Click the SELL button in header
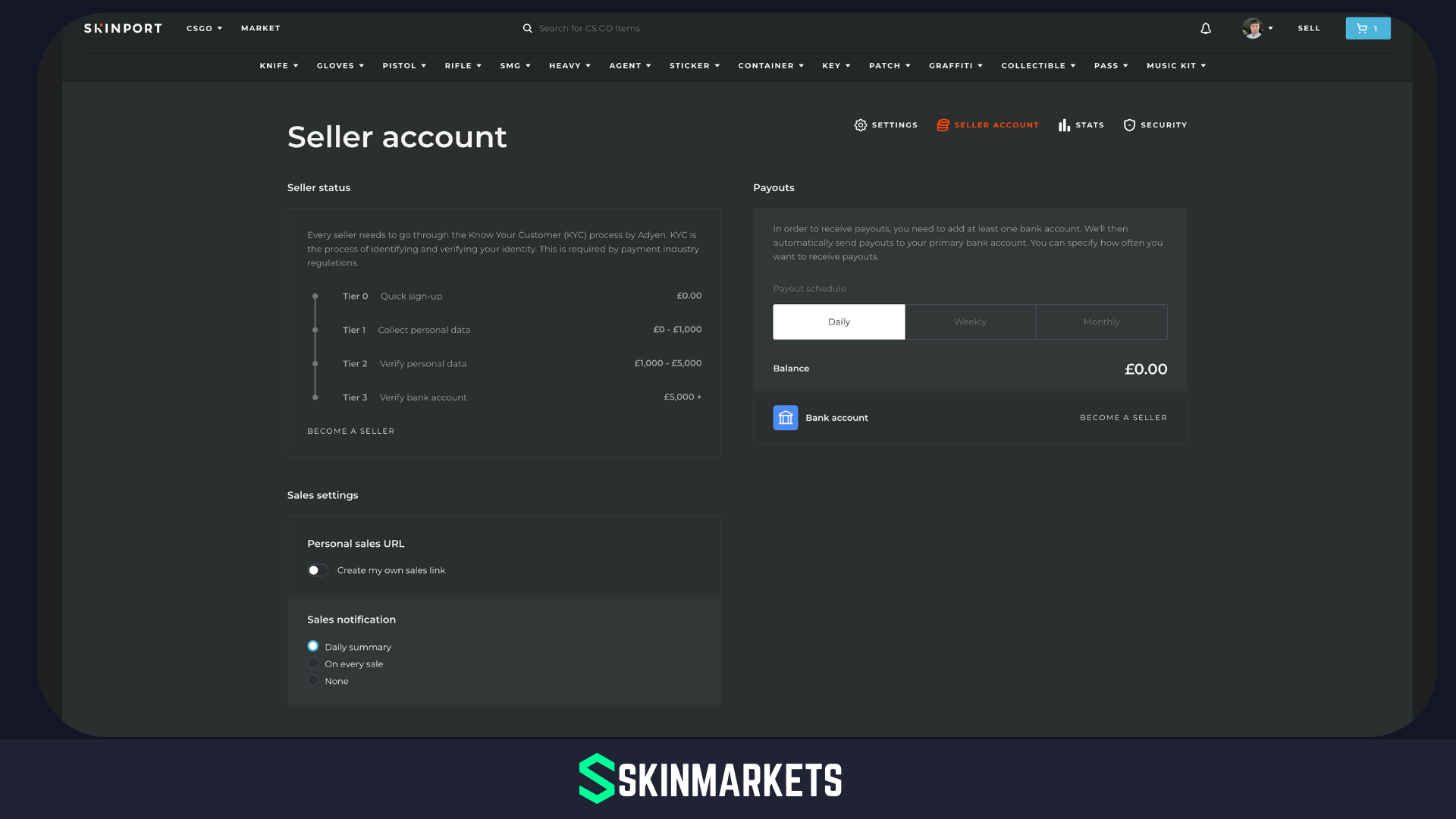Viewport: 1456px width, 819px height. point(1309,28)
